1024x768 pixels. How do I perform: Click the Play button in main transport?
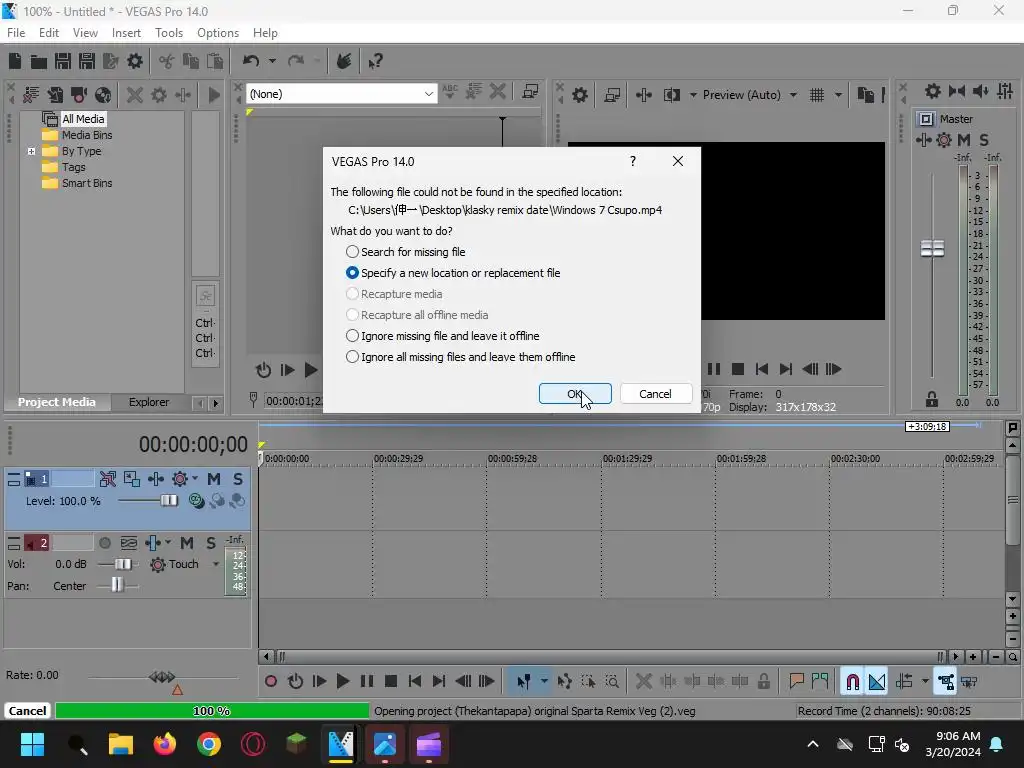coord(342,682)
